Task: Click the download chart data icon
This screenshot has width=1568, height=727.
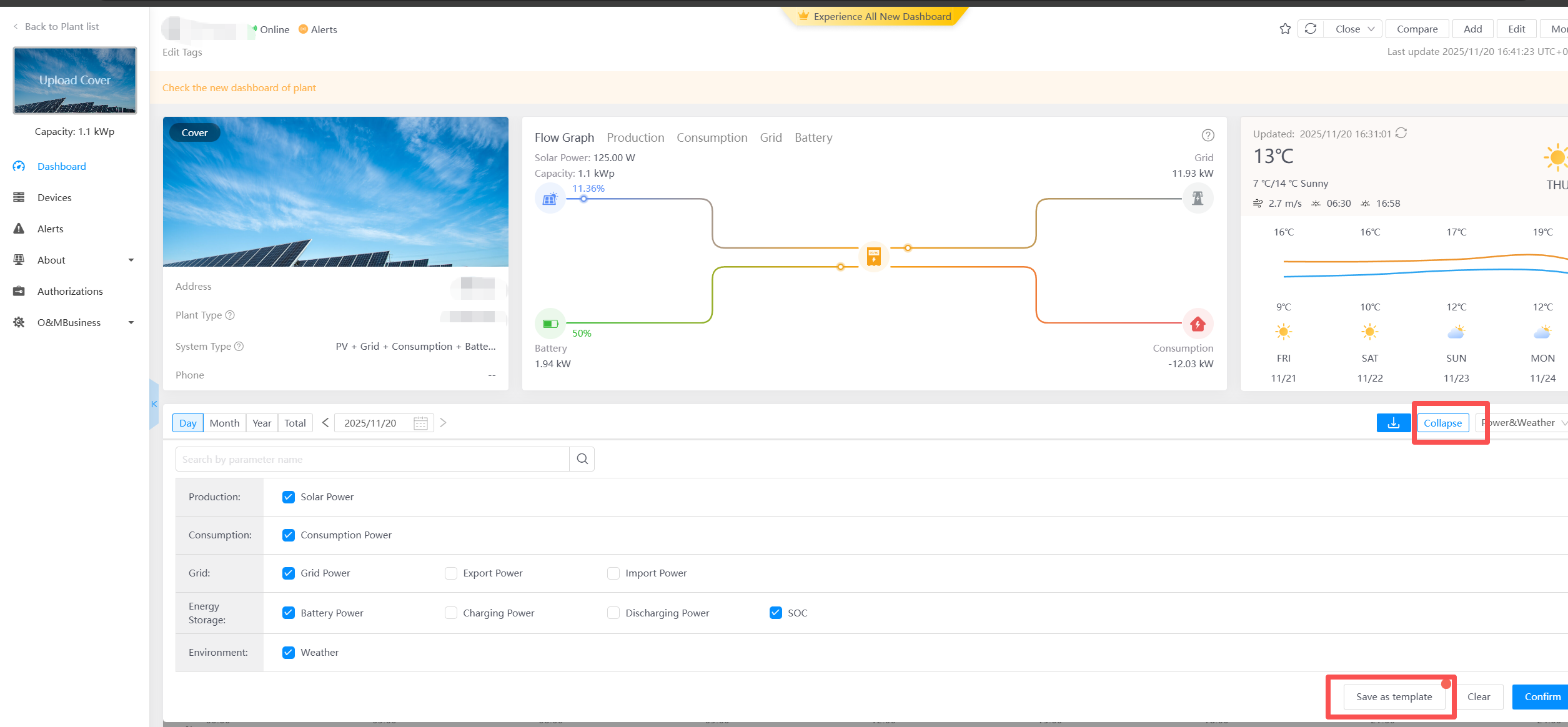Action: pos(1393,423)
